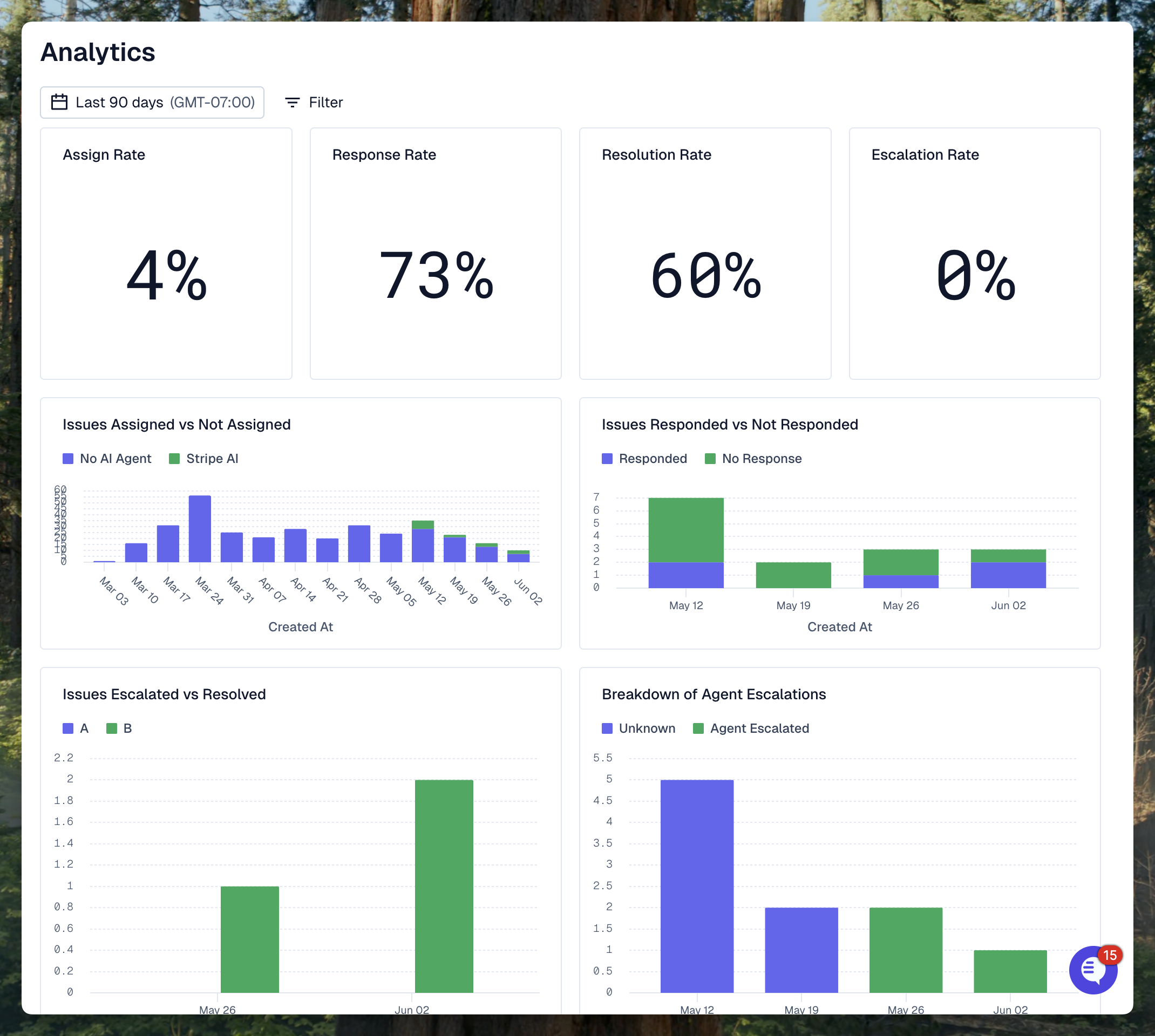Open the Last 90 days date range dropdown

point(152,103)
